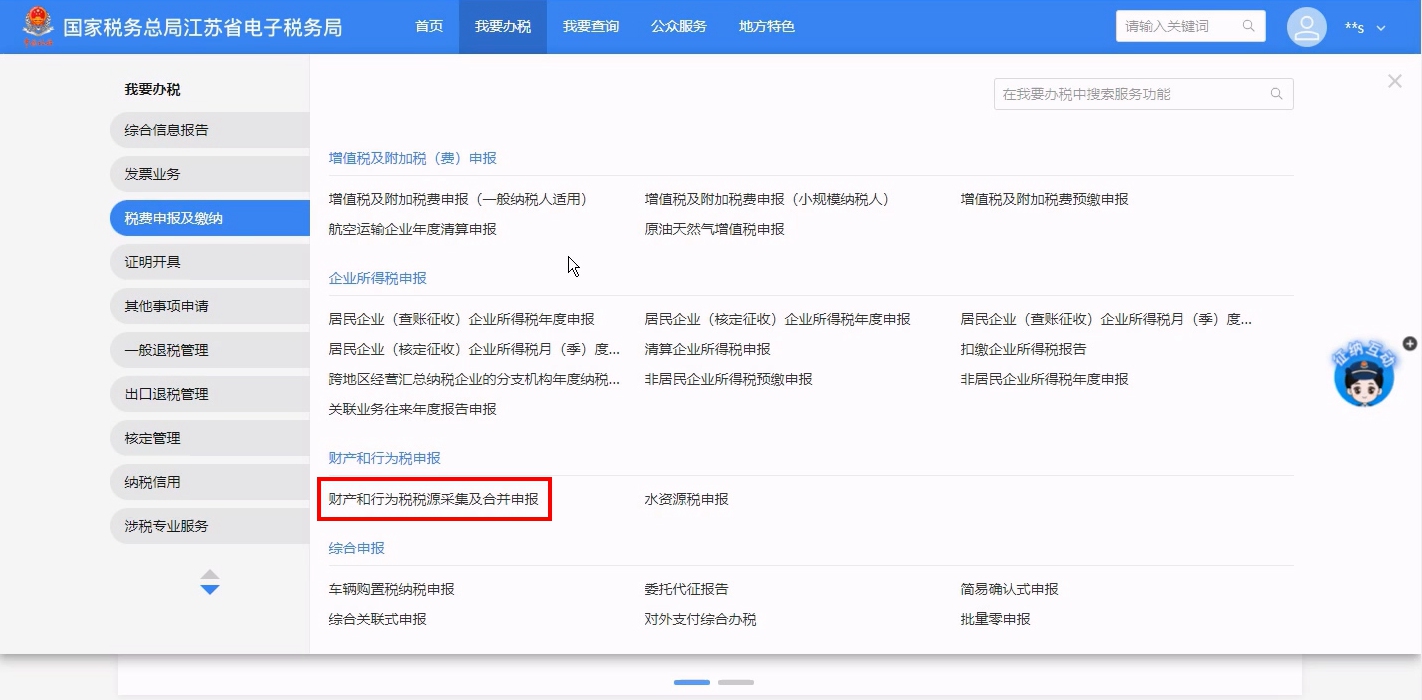Viewport: 1422px width, 700px height.
Task: Select 发票业务 in the left sidebar
Action: pos(152,174)
